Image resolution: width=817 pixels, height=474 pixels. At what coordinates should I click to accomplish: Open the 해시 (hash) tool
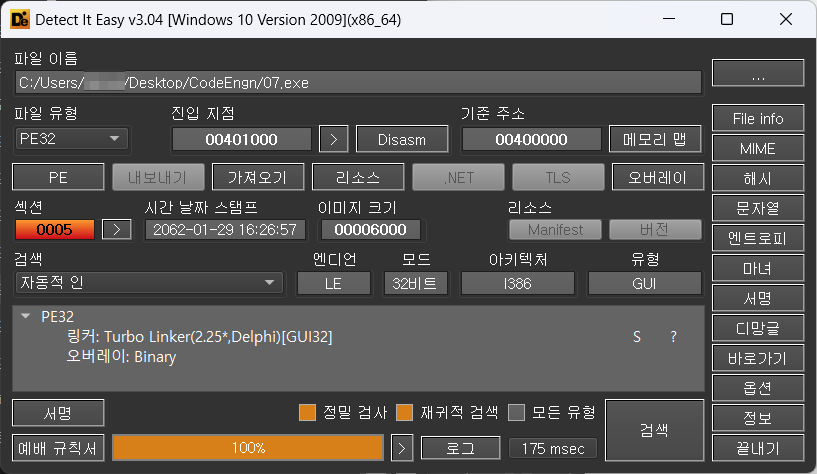click(x=758, y=179)
